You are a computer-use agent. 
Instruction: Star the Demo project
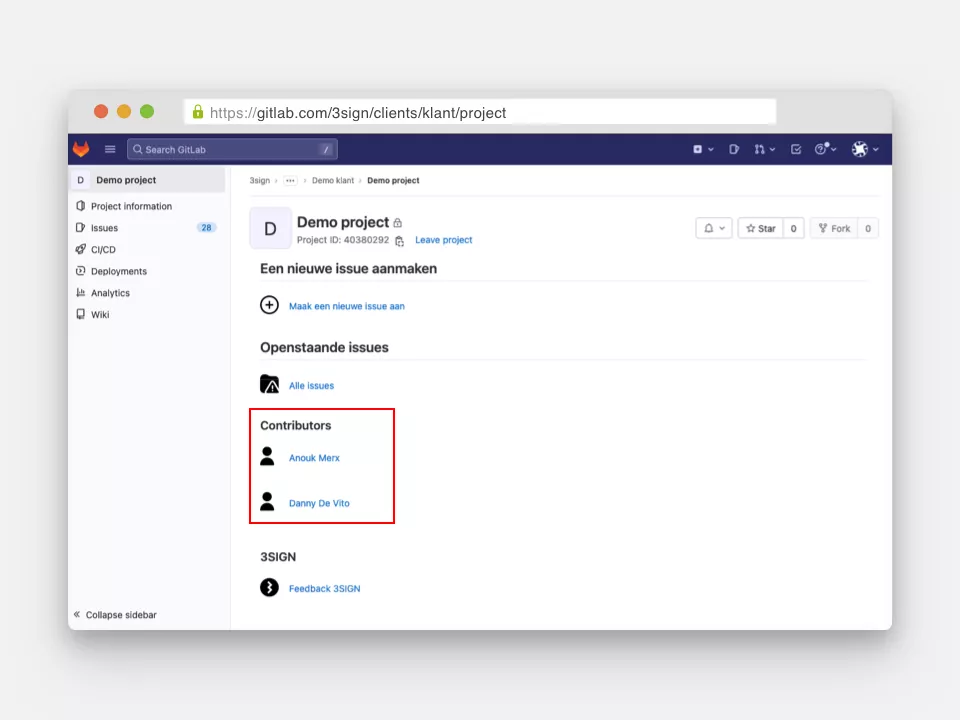click(x=761, y=228)
